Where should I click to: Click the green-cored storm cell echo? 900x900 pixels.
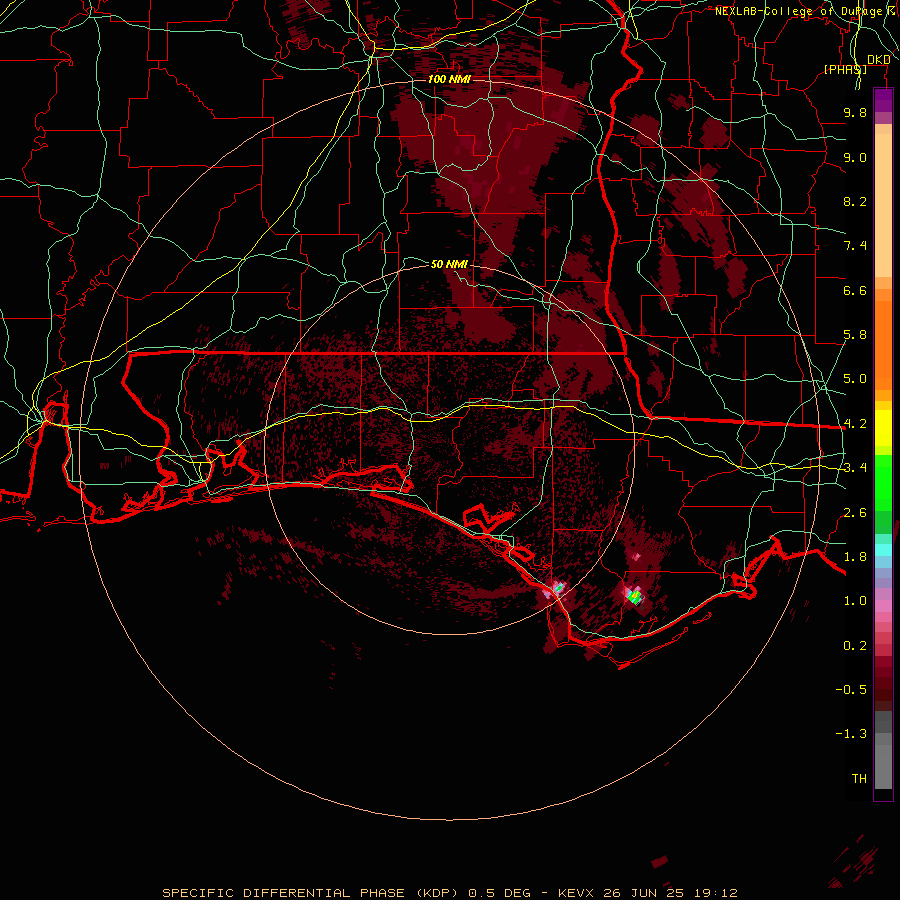(634, 596)
